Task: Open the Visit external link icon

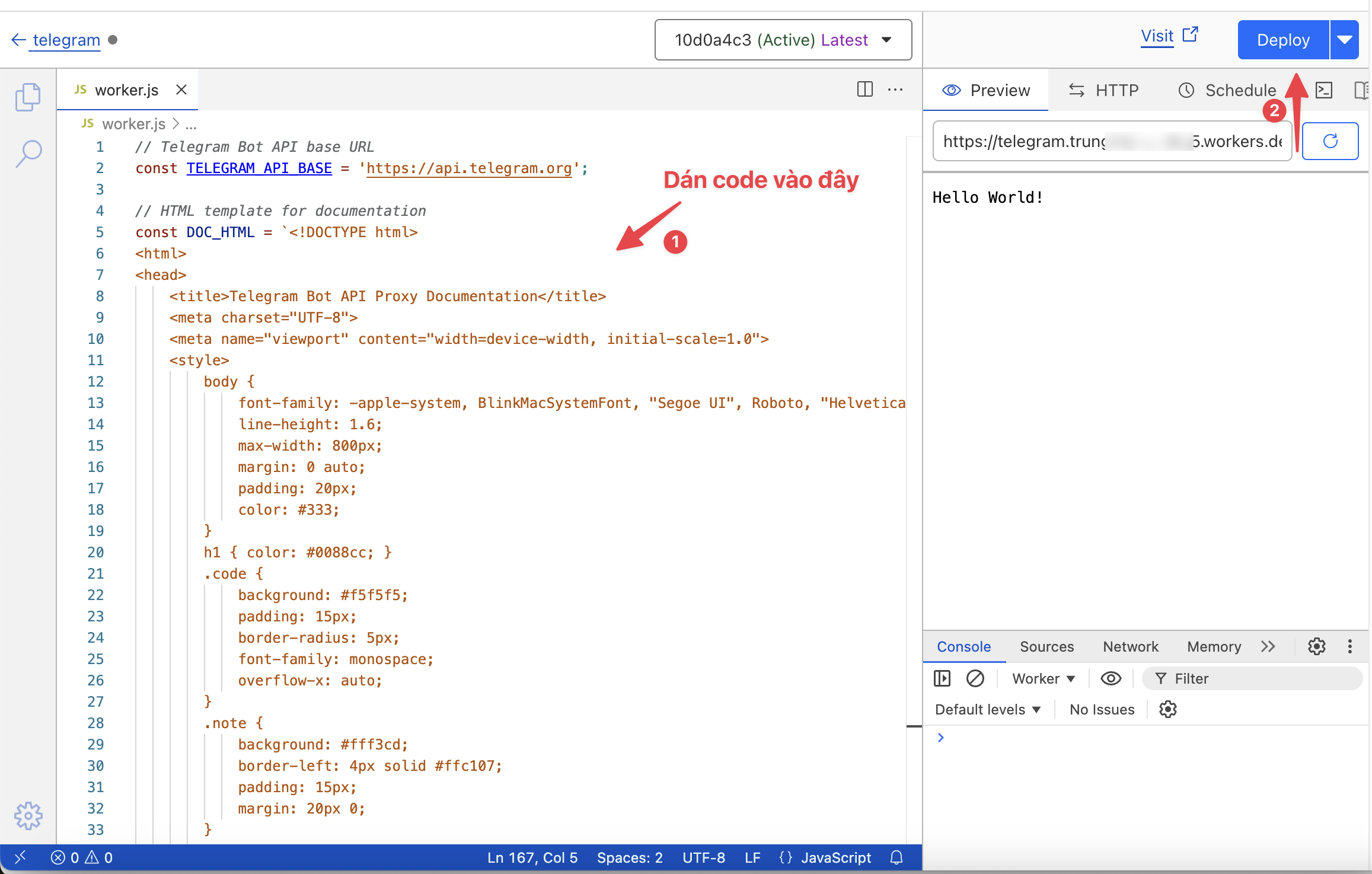Action: tap(1190, 35)
